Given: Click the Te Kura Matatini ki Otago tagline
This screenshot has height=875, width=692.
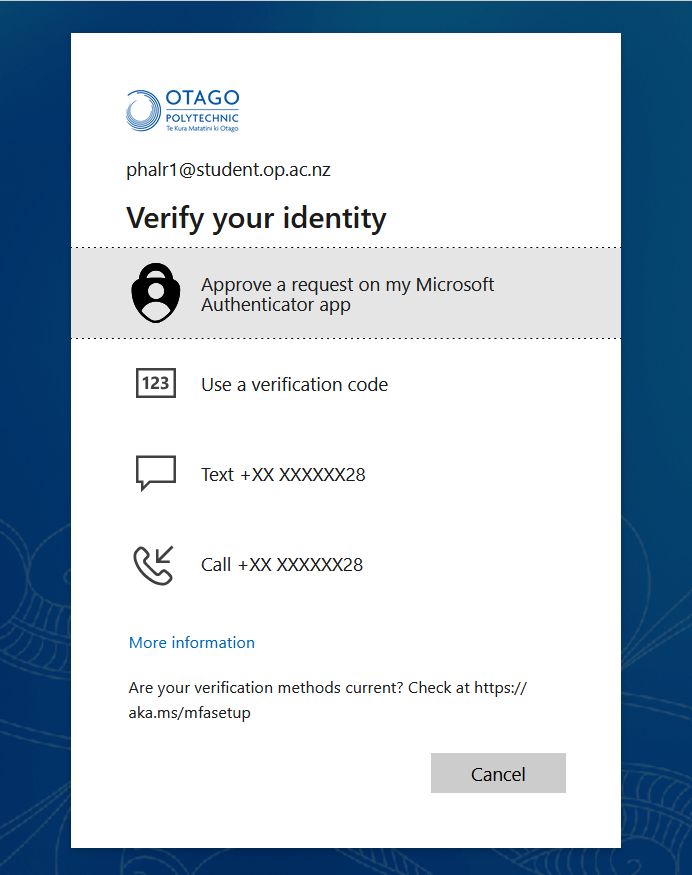Looking at the screenshot, I should [x=202, y=129].
